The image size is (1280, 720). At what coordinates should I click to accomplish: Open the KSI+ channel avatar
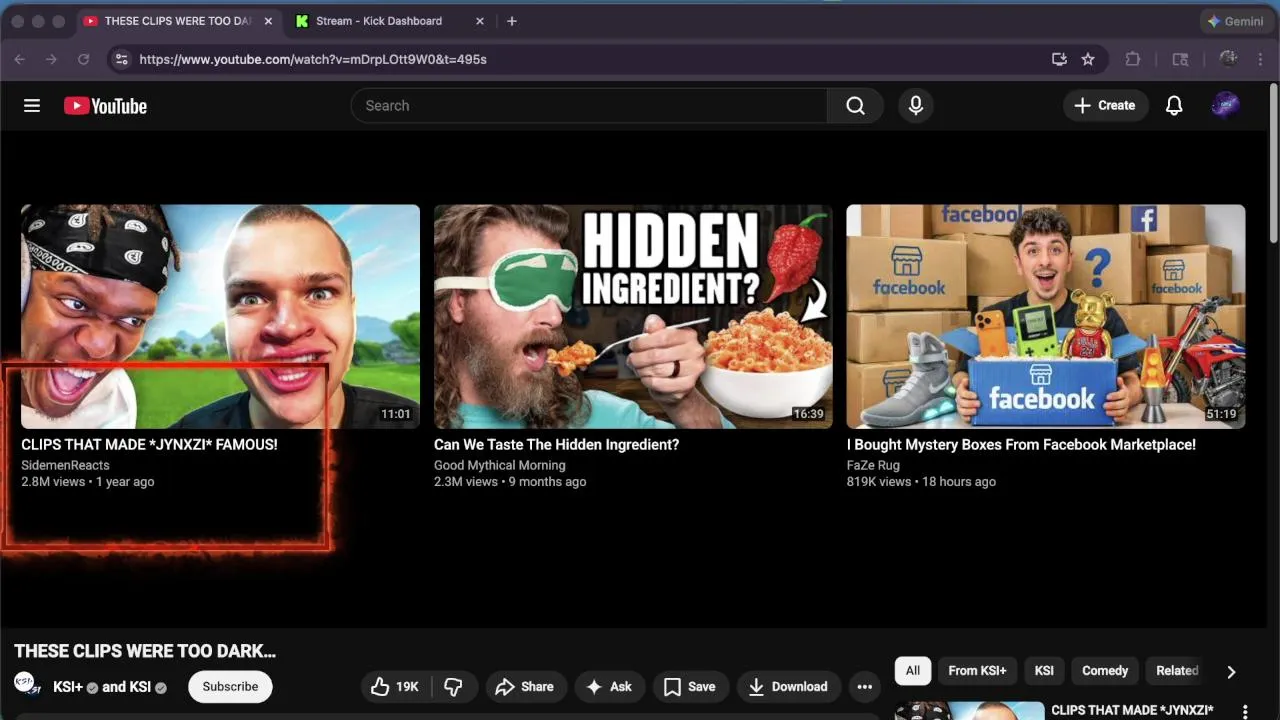[x=27, y=684]
